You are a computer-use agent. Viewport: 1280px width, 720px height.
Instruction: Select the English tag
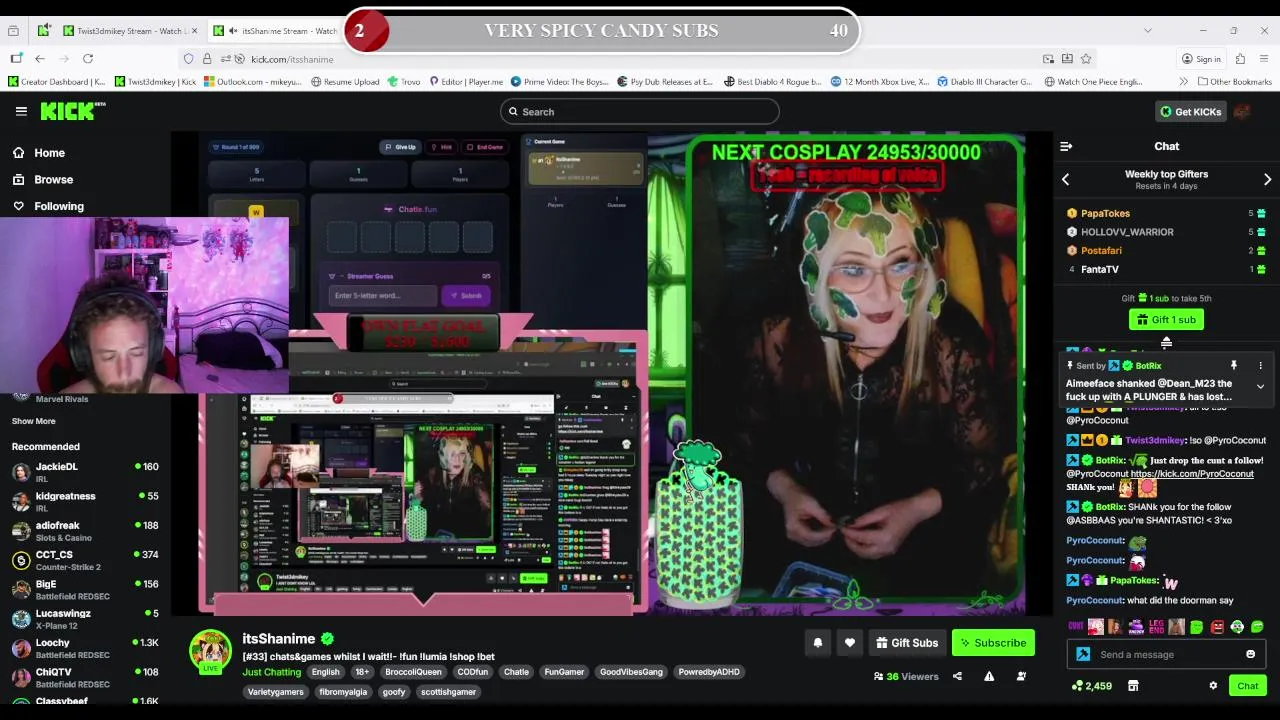click(x=325, y=672)
